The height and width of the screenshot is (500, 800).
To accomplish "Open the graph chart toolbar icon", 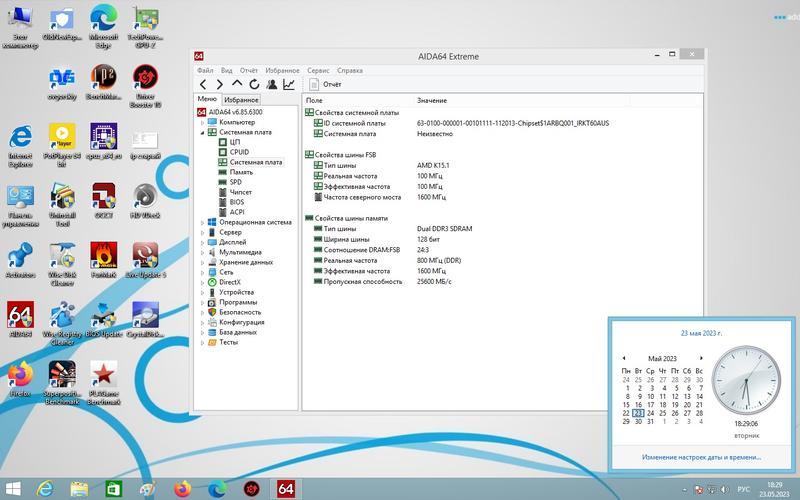I will click(288, 85).
